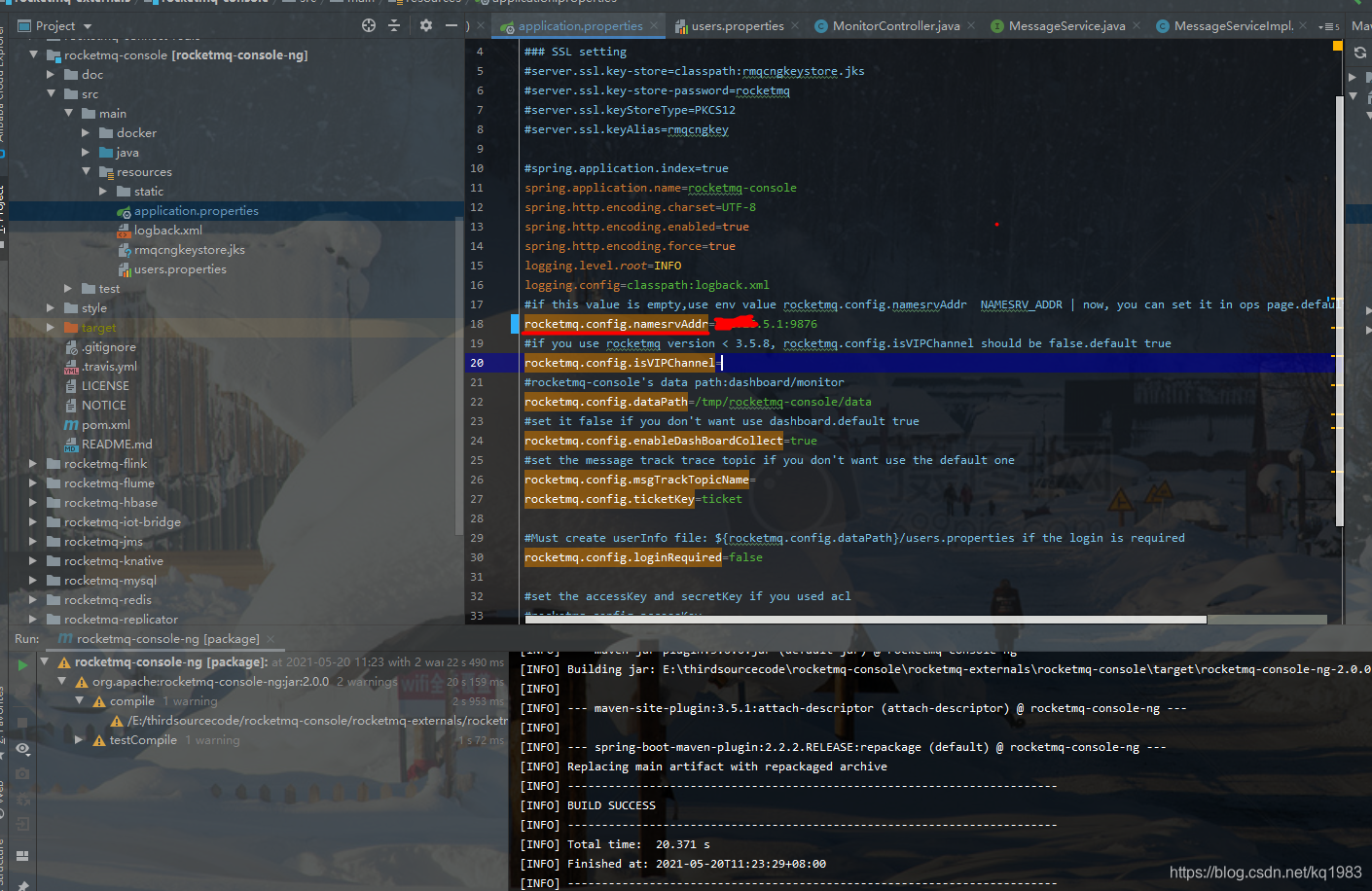Expand the testCompile warning node
1372x891 pixels.
pyautogui.click(x=80, y=739)
